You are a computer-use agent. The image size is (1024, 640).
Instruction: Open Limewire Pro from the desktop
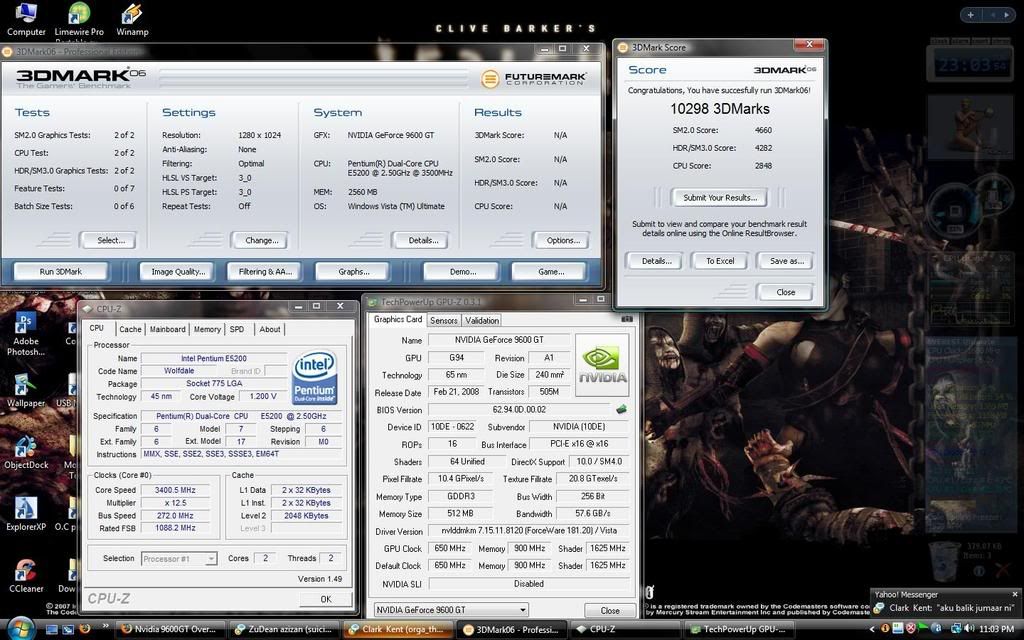pos(79,15)
